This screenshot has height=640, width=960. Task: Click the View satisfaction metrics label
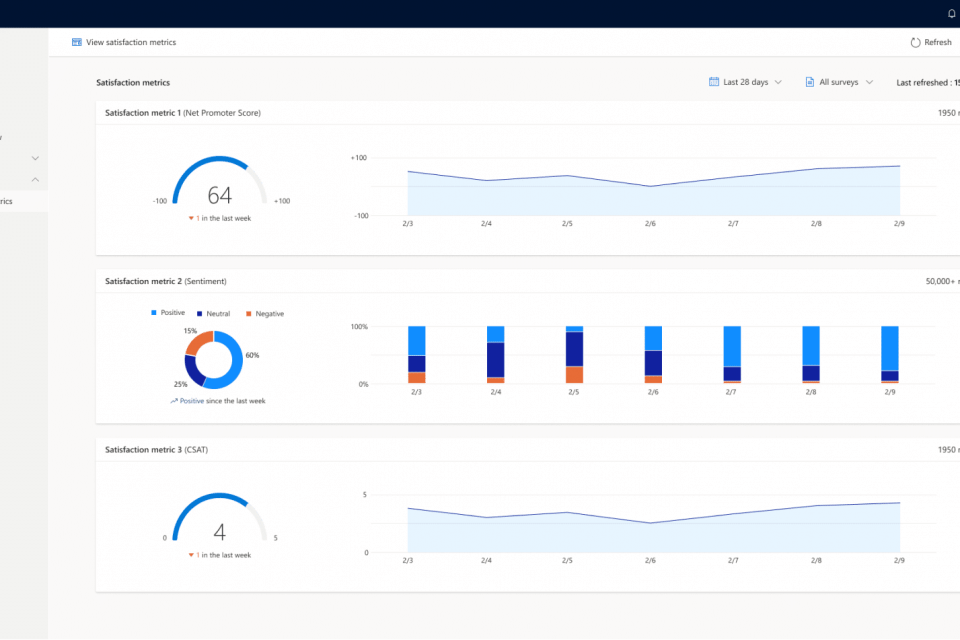(131, 42)
